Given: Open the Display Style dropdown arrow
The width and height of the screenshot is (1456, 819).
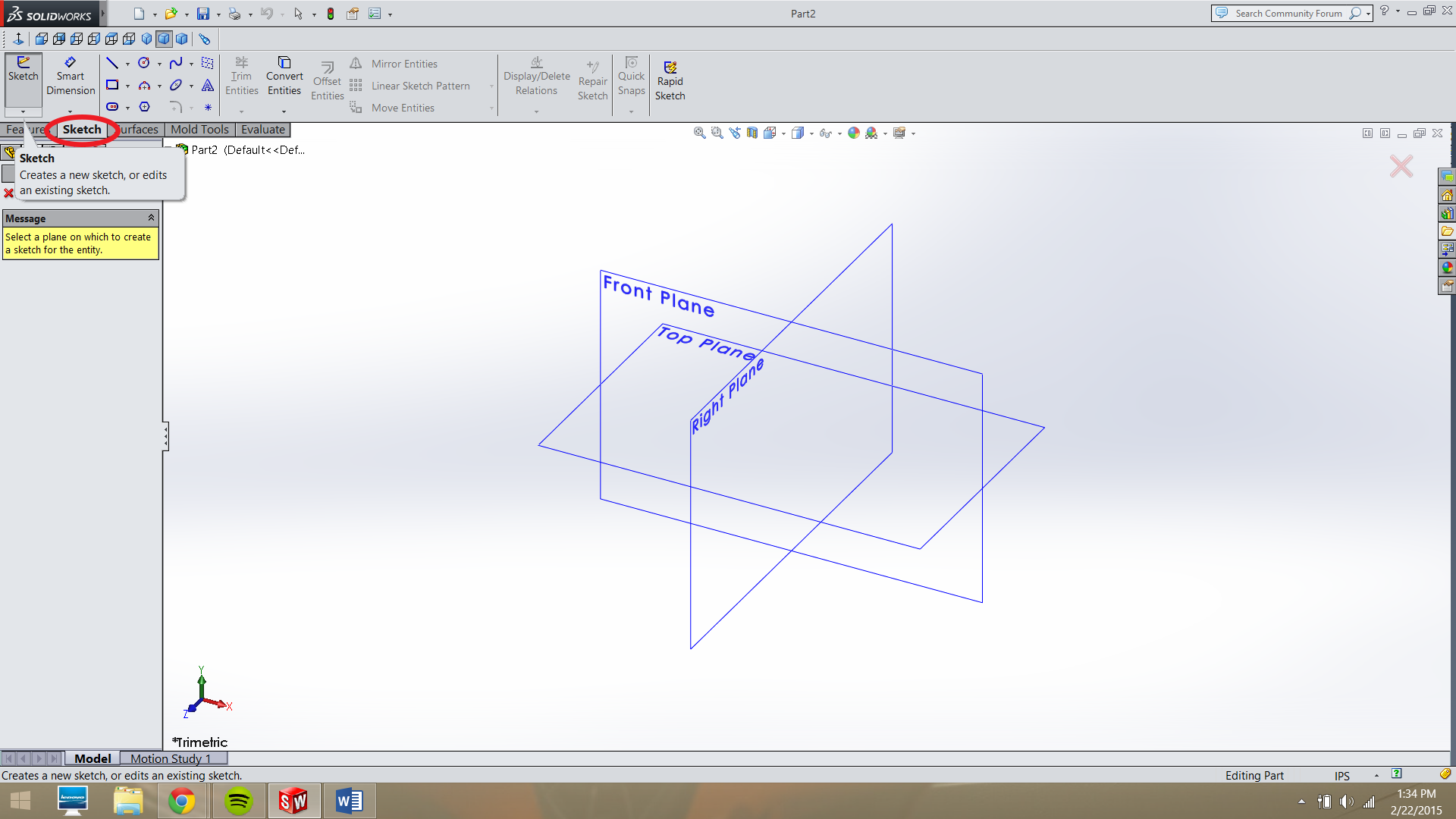Looking at the screenshot, I should [x=811, y=133].
